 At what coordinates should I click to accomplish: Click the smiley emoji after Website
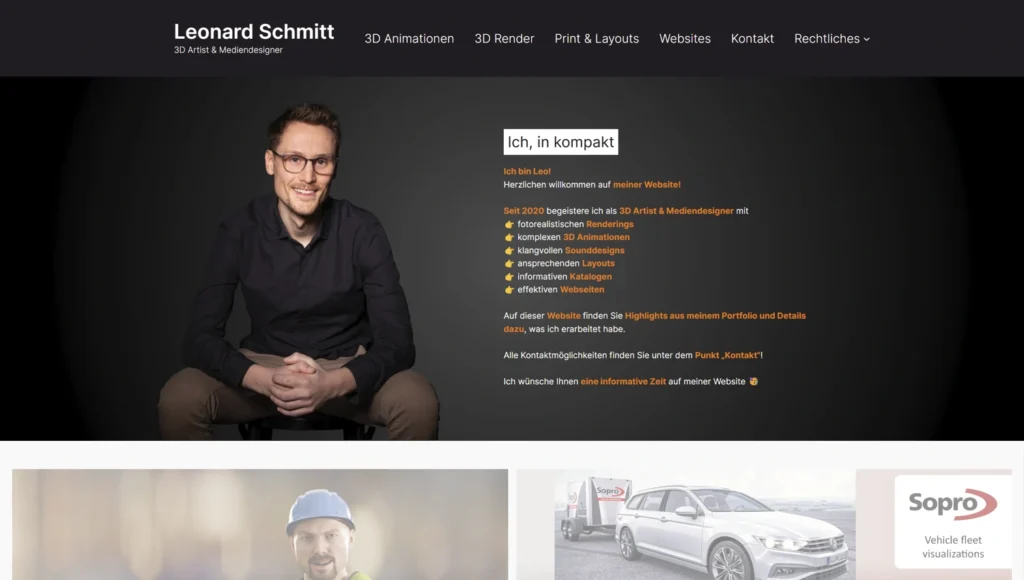[x=753, y=381]
